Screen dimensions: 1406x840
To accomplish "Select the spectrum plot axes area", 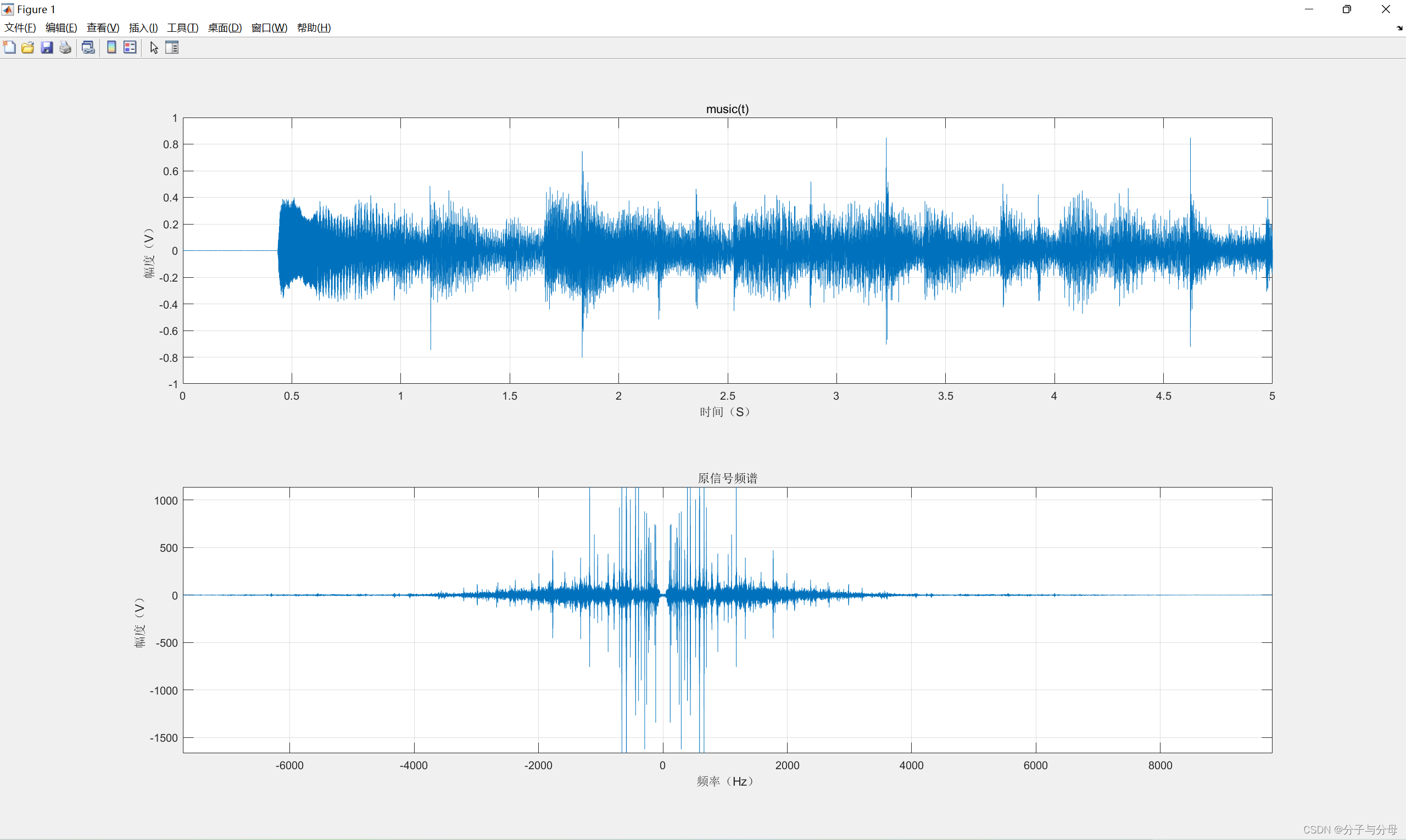I will 727,620.
